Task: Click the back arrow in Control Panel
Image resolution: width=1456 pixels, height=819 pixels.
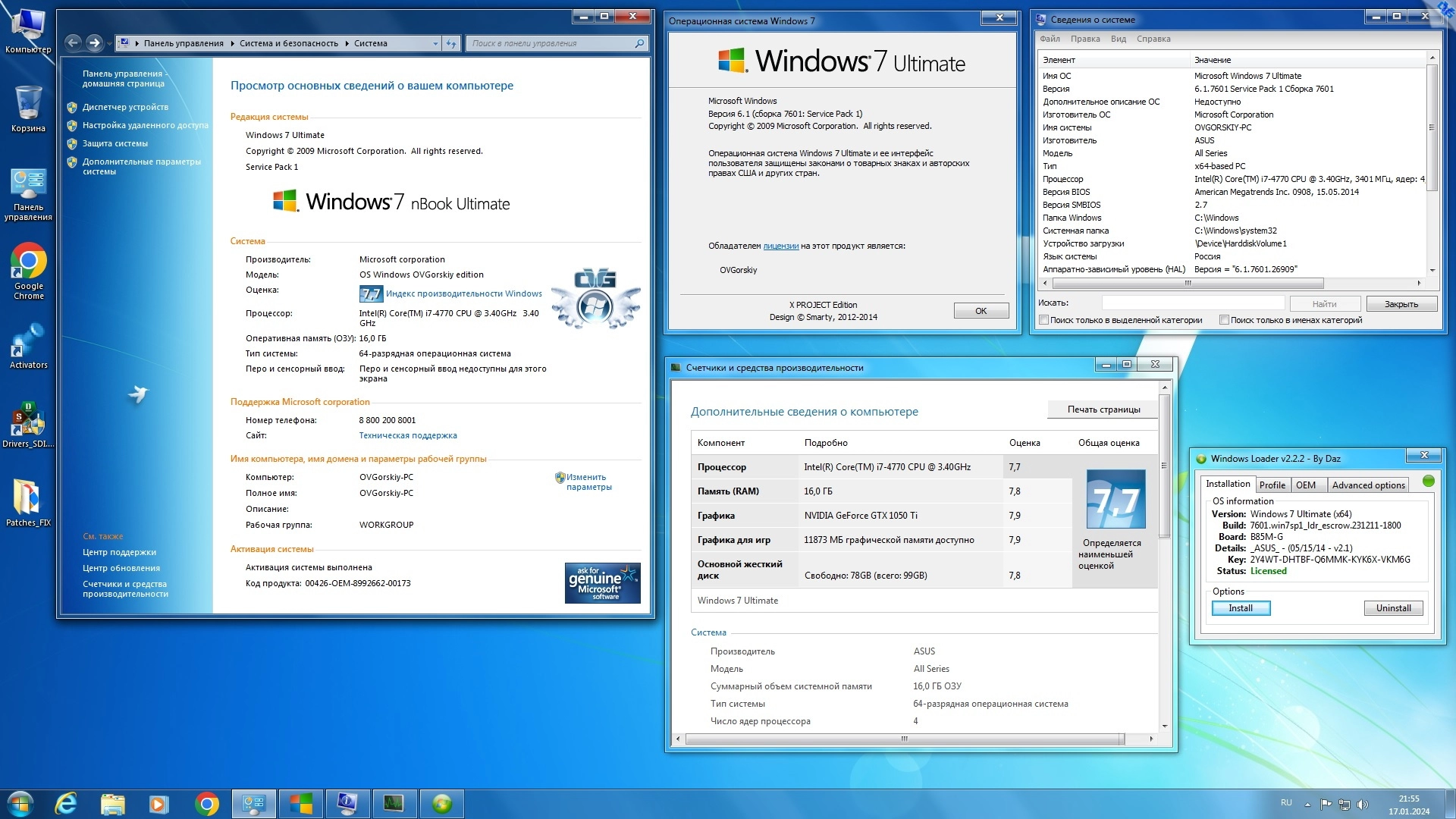Action: (x=73, y=43)
